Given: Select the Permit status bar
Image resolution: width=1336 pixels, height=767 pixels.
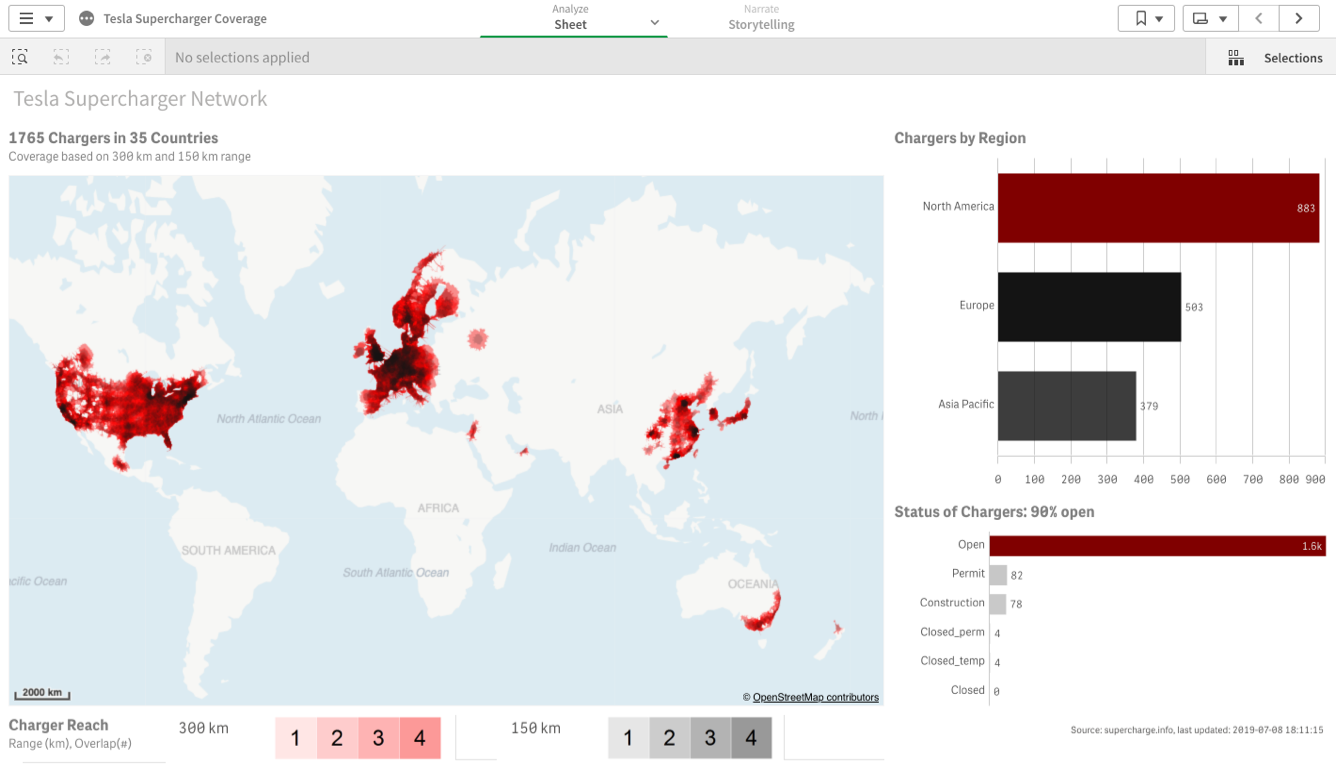Looking at the screenshot, I should pos(998,575).
